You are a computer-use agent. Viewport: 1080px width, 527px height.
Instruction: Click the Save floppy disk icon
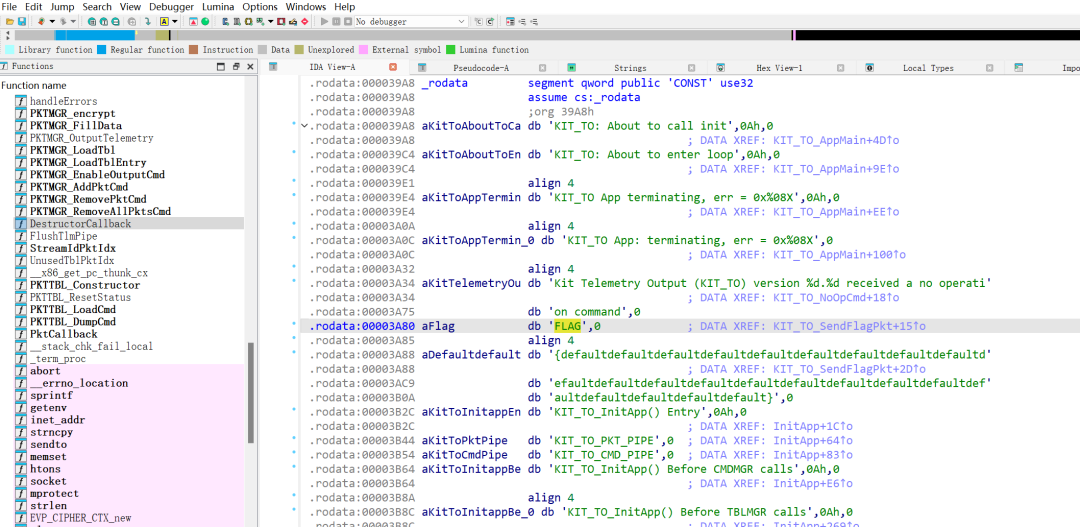click(22, 21)
